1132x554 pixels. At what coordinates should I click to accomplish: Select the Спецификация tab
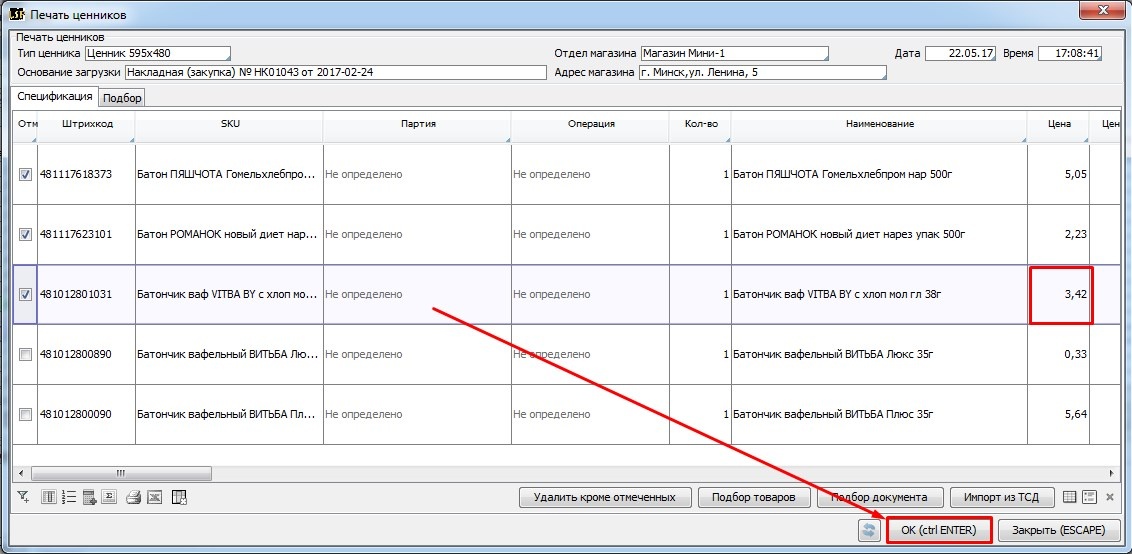[x=55, y=96]
